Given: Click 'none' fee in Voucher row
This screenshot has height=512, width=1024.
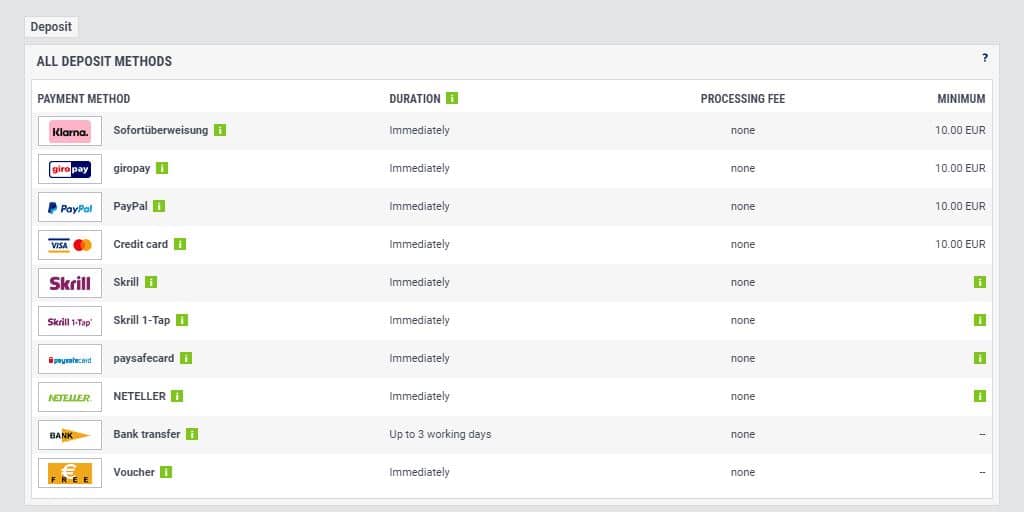Looking at the screenshot, I should [743, 472].
